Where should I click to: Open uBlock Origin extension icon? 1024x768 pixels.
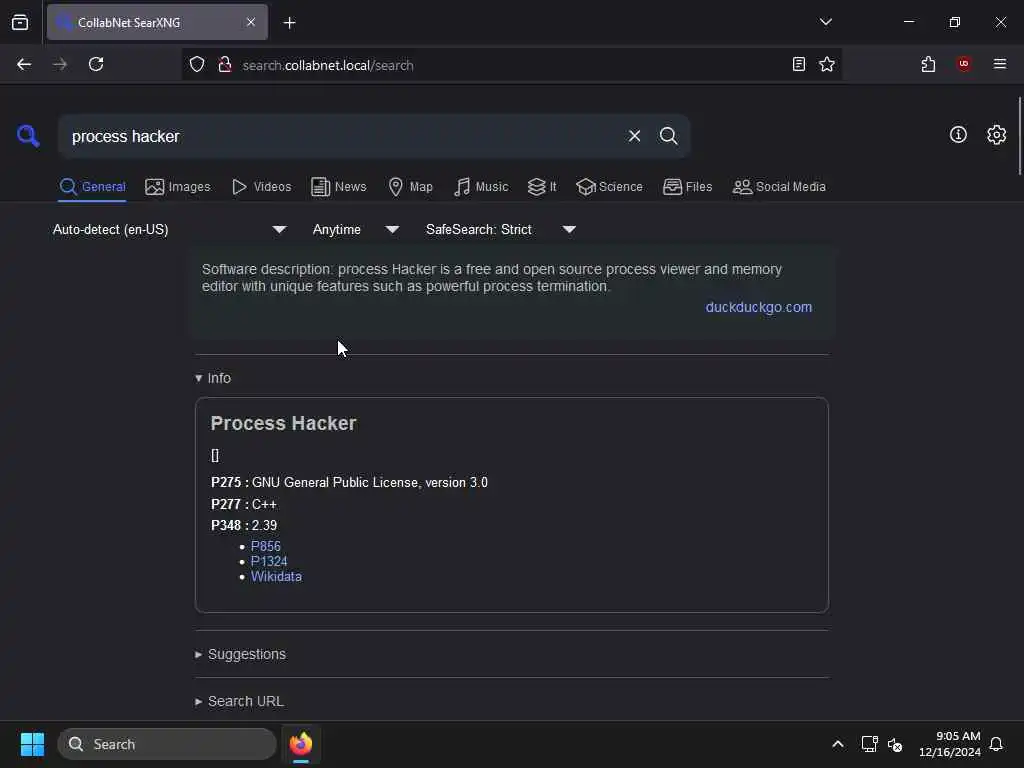click(963, 64)
